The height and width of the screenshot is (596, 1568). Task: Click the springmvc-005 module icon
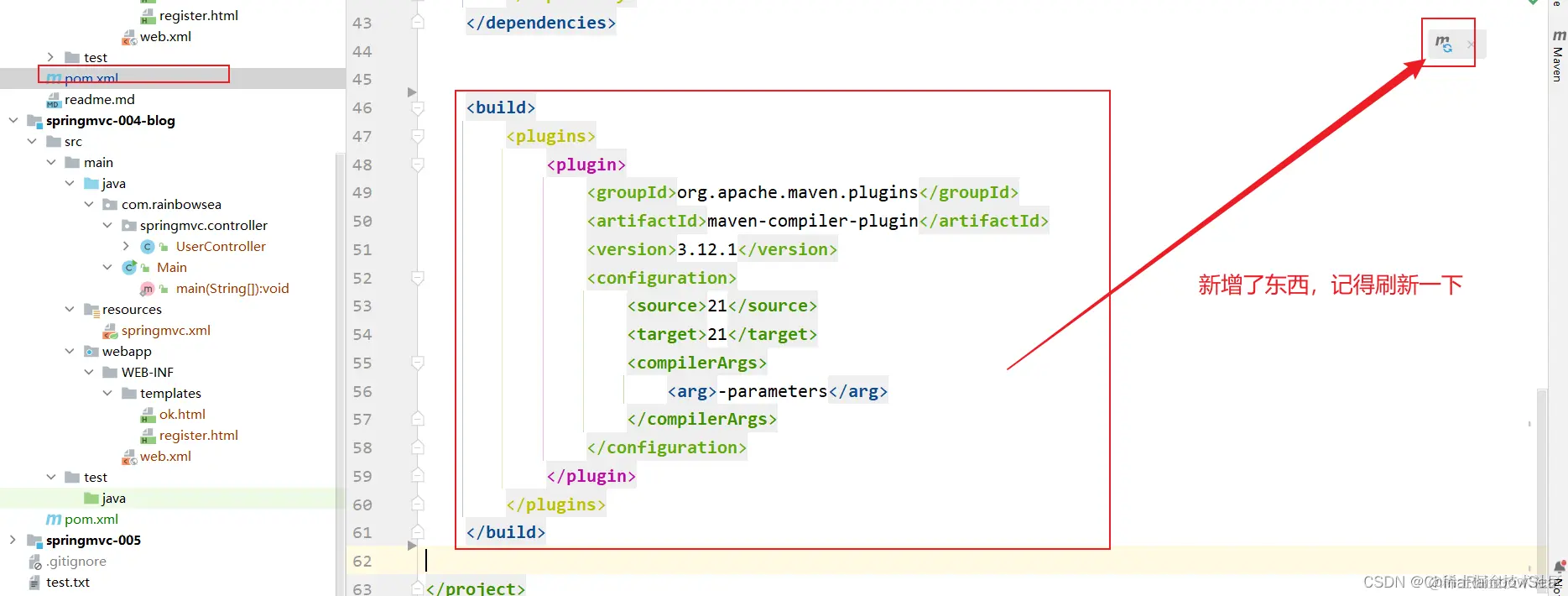pos(35,541)
